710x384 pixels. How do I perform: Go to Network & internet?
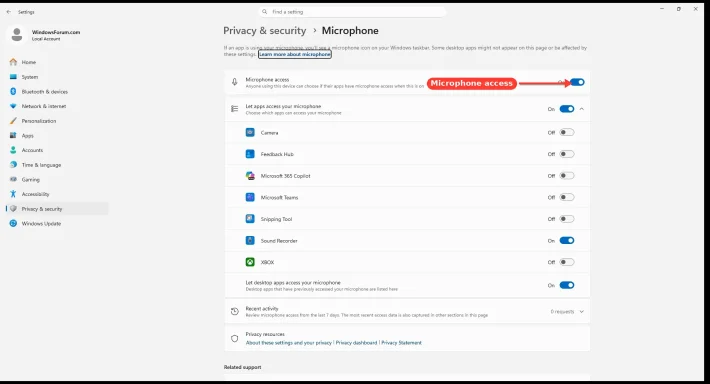coord(58,106)
